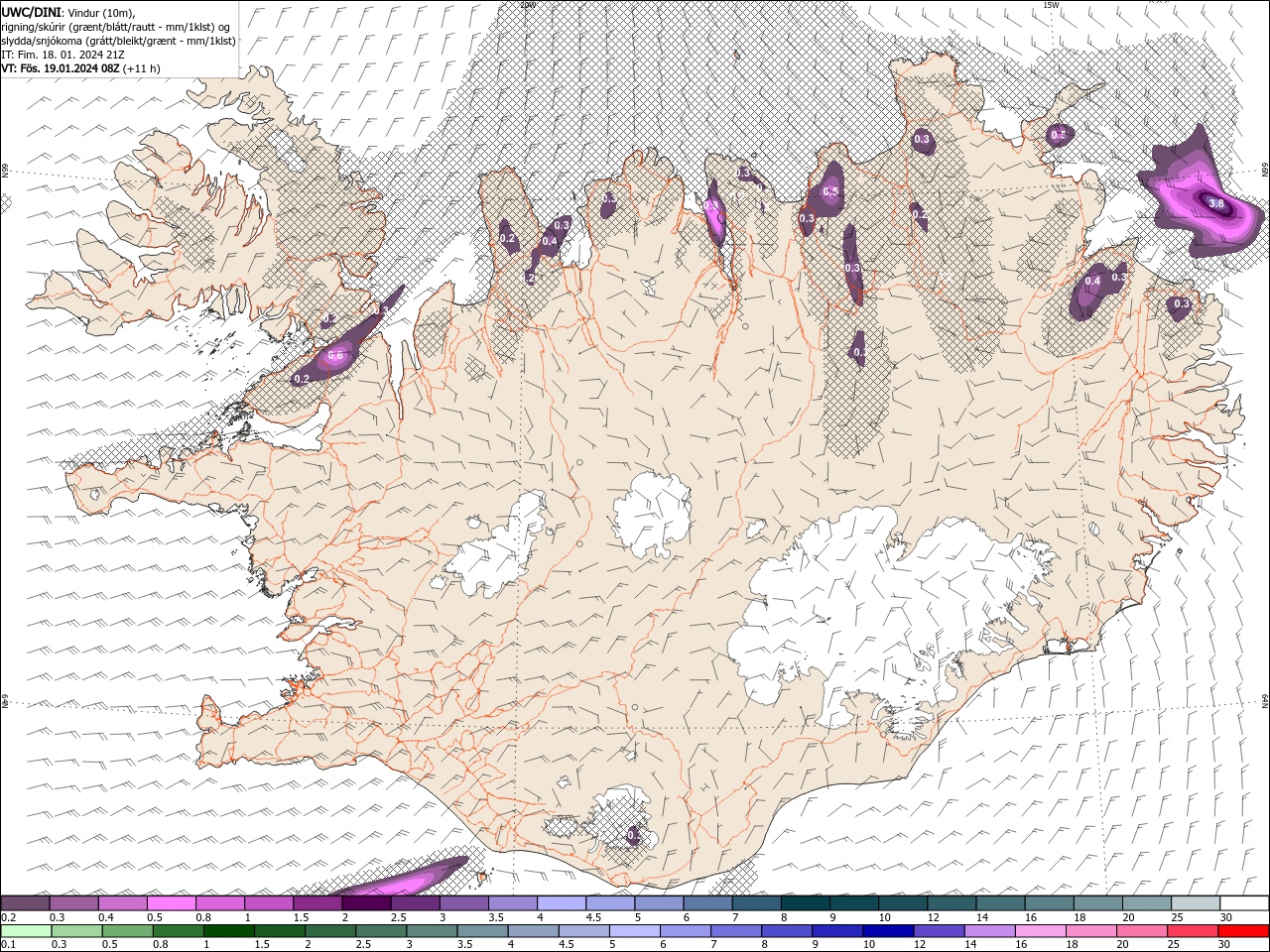Image resolution: width=1270 pixels, height=952 pixels.
Task: Pick the dark teal 8 mm snow scale swatch
Action: tap(806, 903)
